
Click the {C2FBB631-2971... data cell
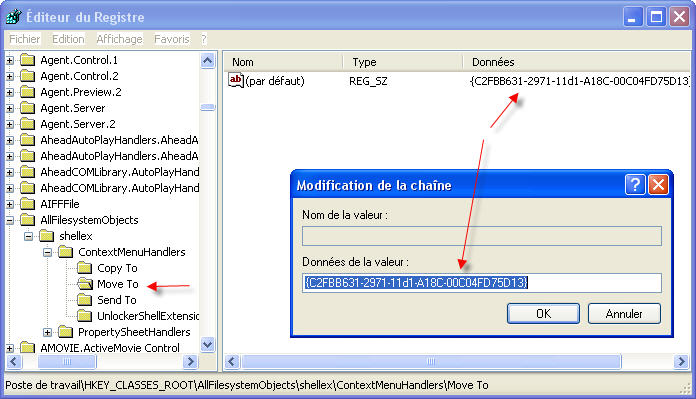580,81
